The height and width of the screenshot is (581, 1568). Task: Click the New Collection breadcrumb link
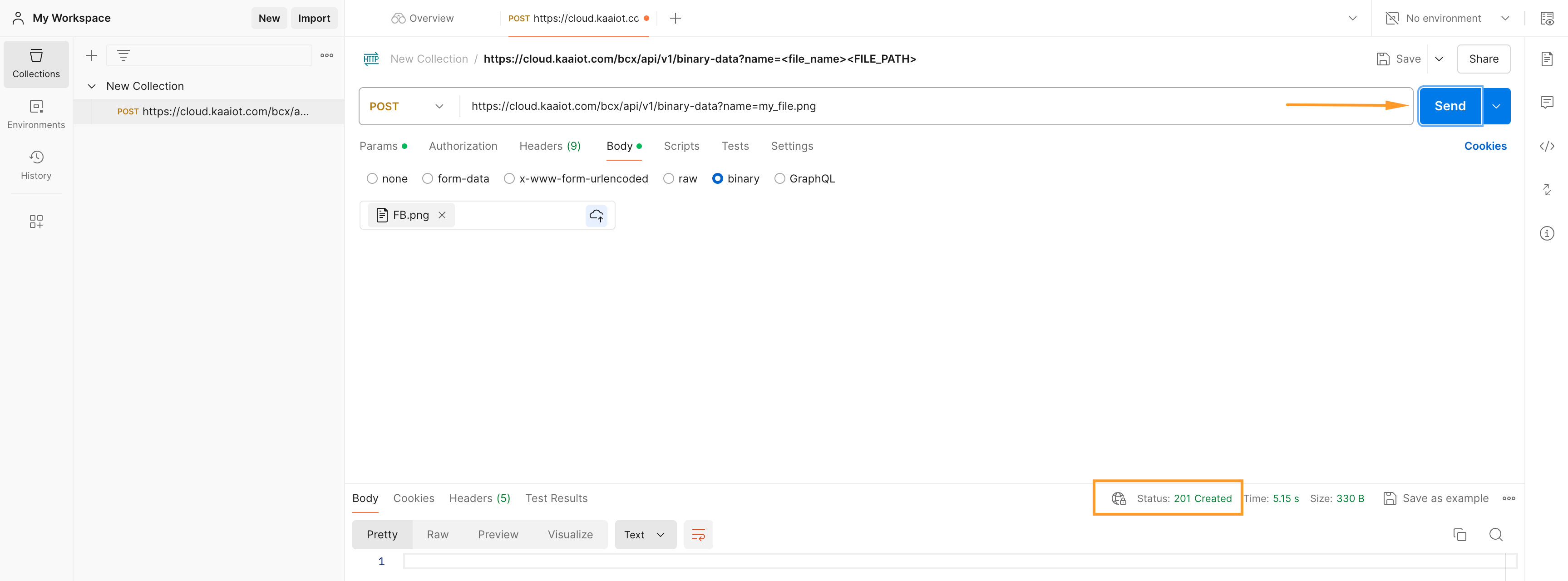click(x=429, y=59)
